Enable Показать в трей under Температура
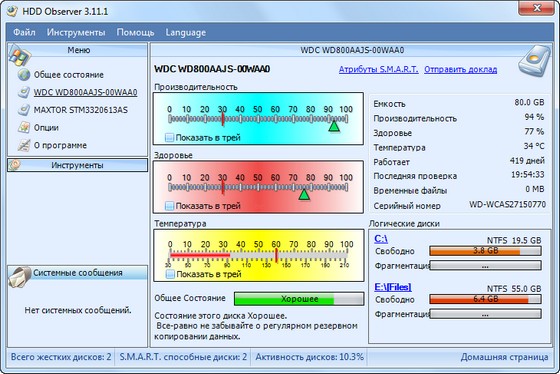Viewport: 560px width, 374px height. [x=170, y=274]
